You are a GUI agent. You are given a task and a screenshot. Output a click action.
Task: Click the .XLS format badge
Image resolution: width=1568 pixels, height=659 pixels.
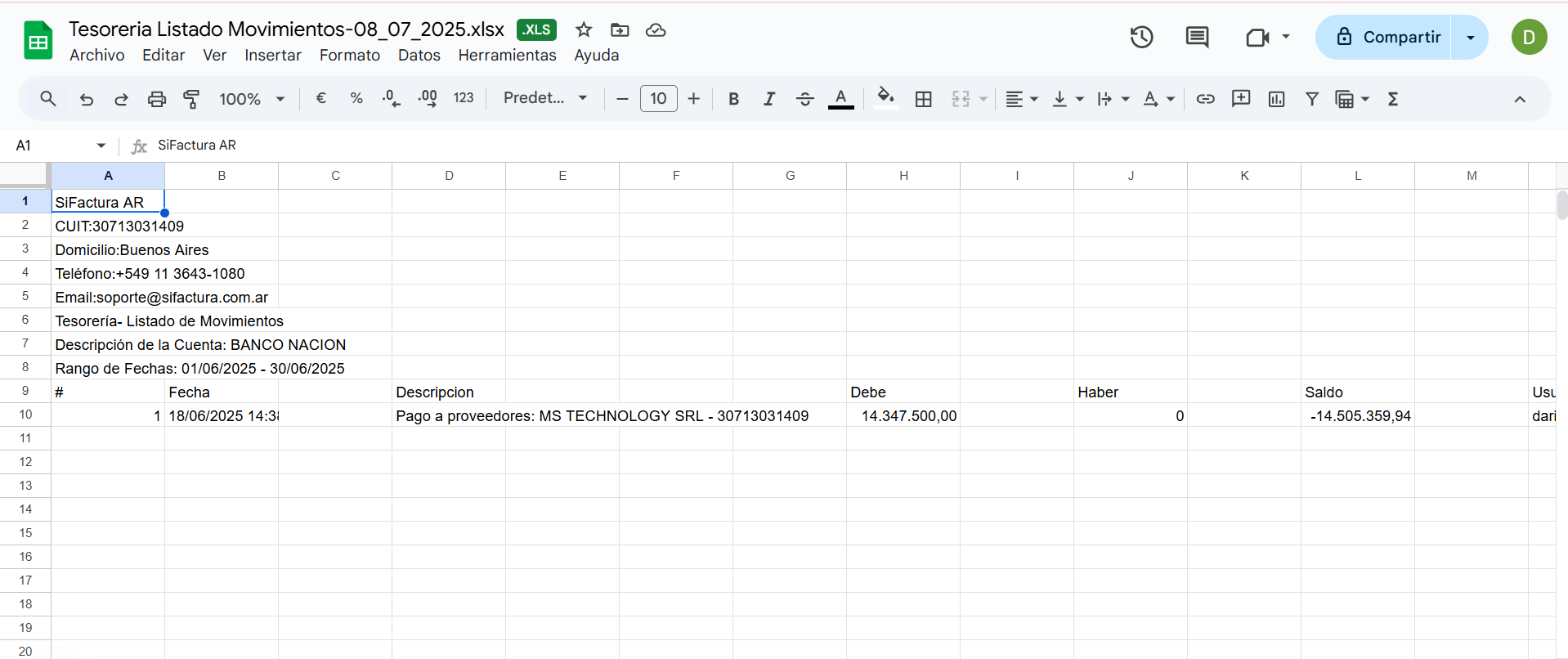pyautogui.click(x=536, y=29)
